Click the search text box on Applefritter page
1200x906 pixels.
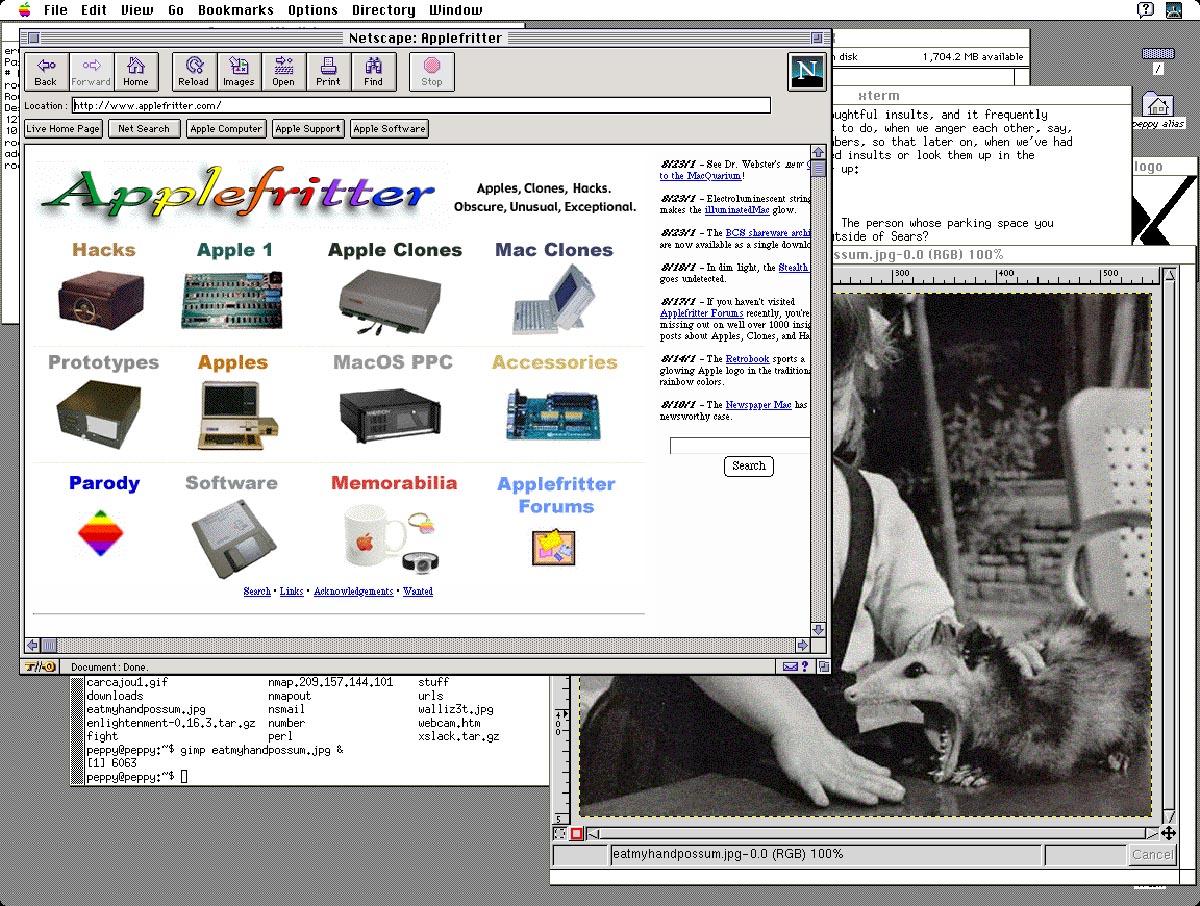pos(739,446)
